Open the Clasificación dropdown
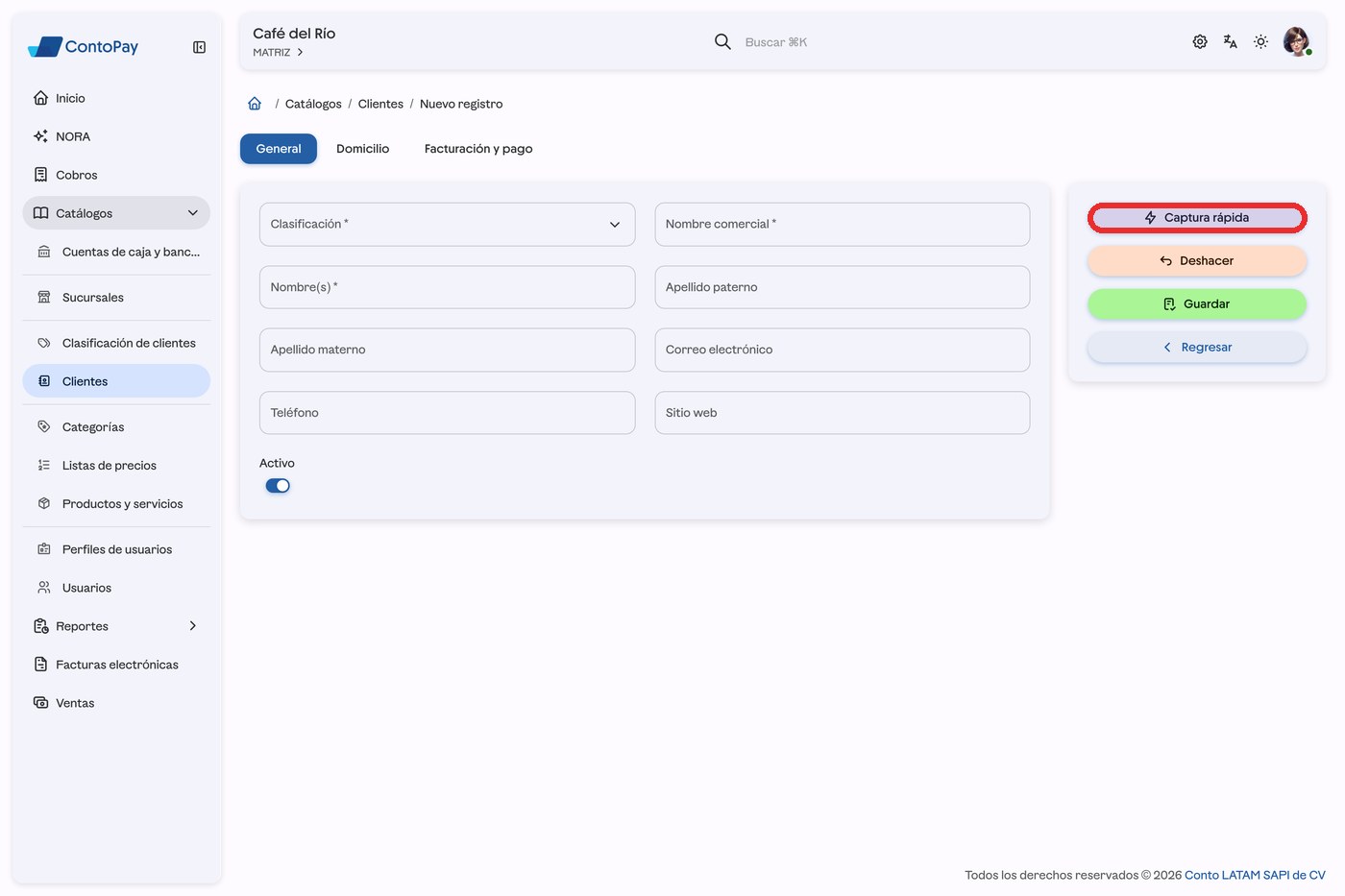 tap(447, 224)
